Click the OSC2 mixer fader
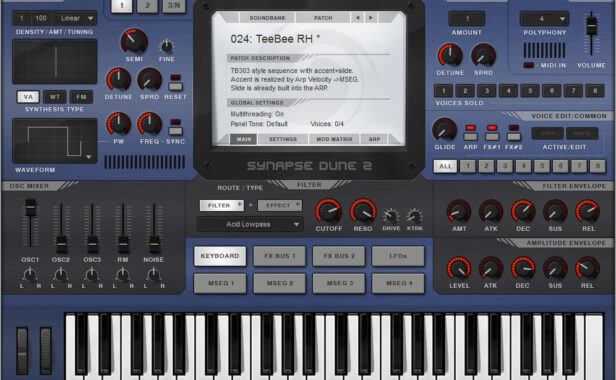The width and height of the screenshot is (616, 380). click(x=61, y=244)
